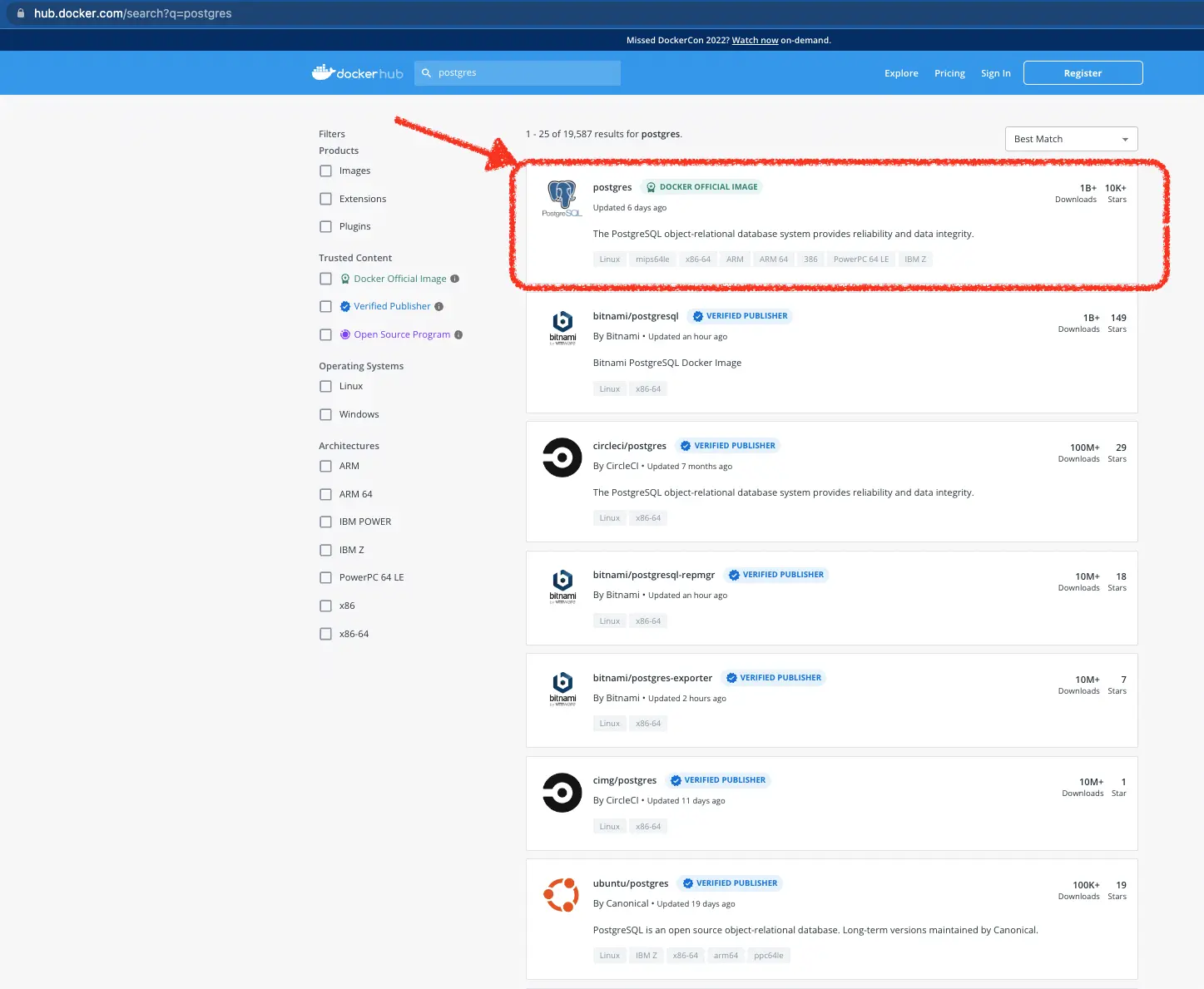Click the Docker Official Image badge icon in filters
The image size is (1204, 989).
point(345,279)
